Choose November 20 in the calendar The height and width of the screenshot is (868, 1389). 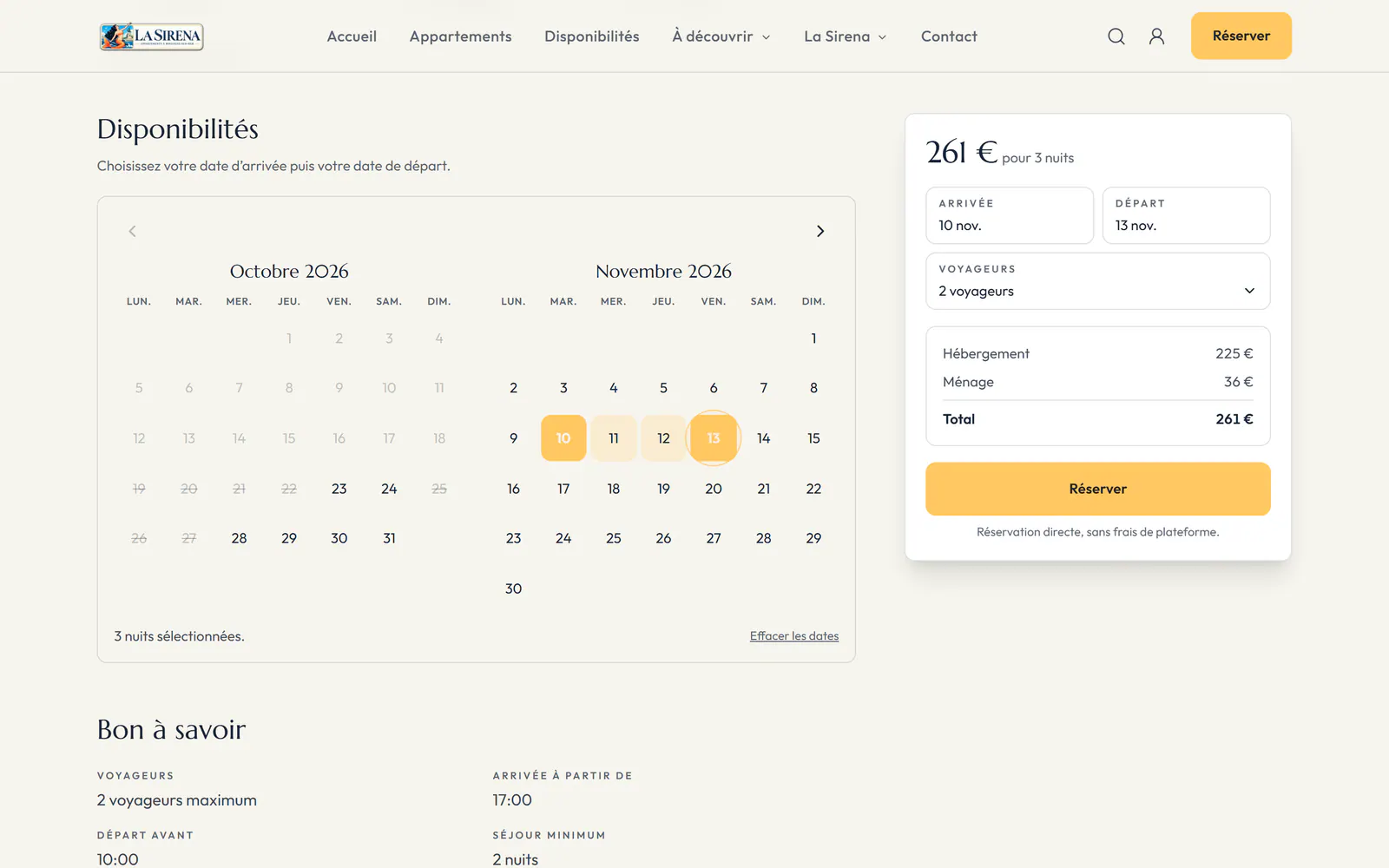pos(714,489)
